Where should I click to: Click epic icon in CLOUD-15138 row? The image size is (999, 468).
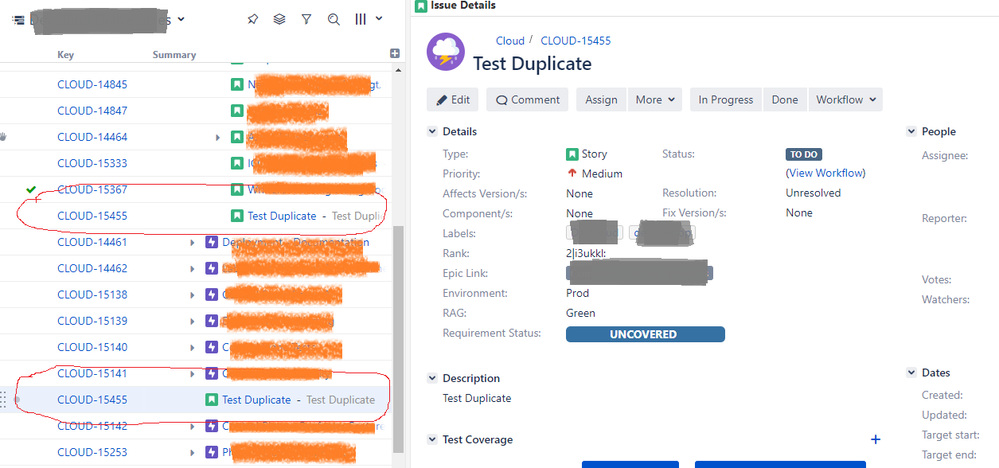coord(212,294)
